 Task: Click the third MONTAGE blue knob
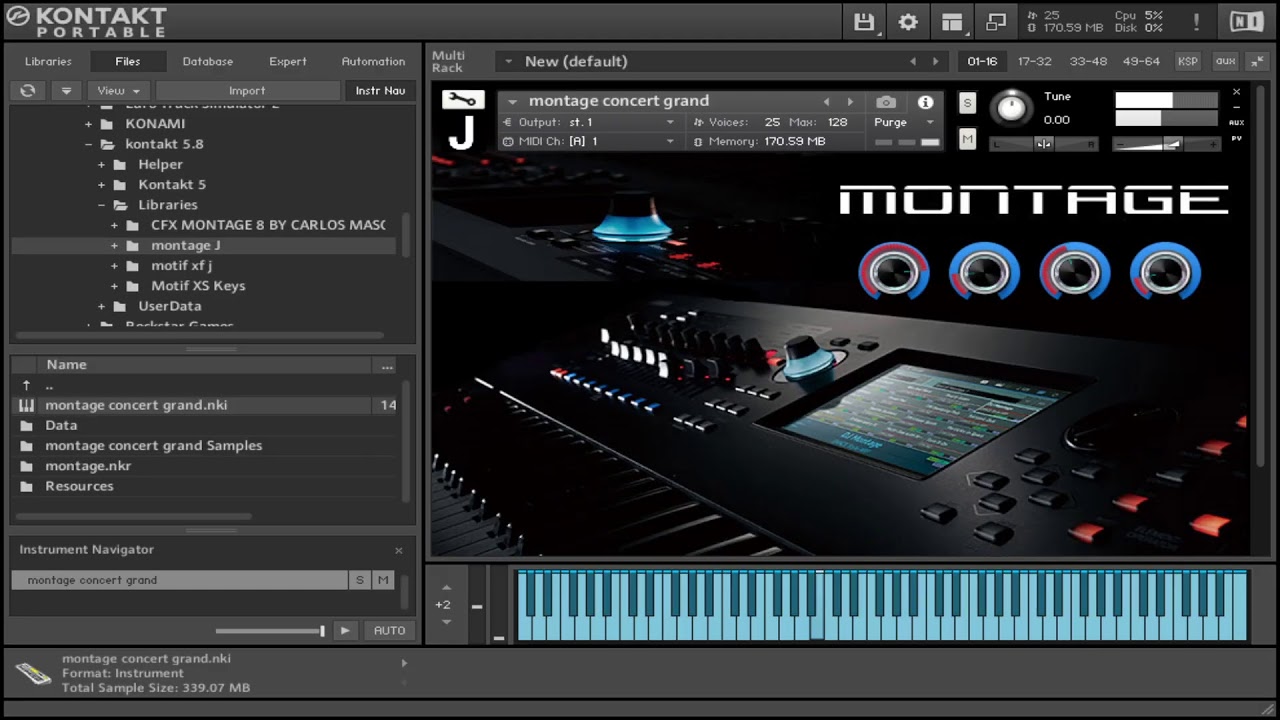[x=1075, y=271]
